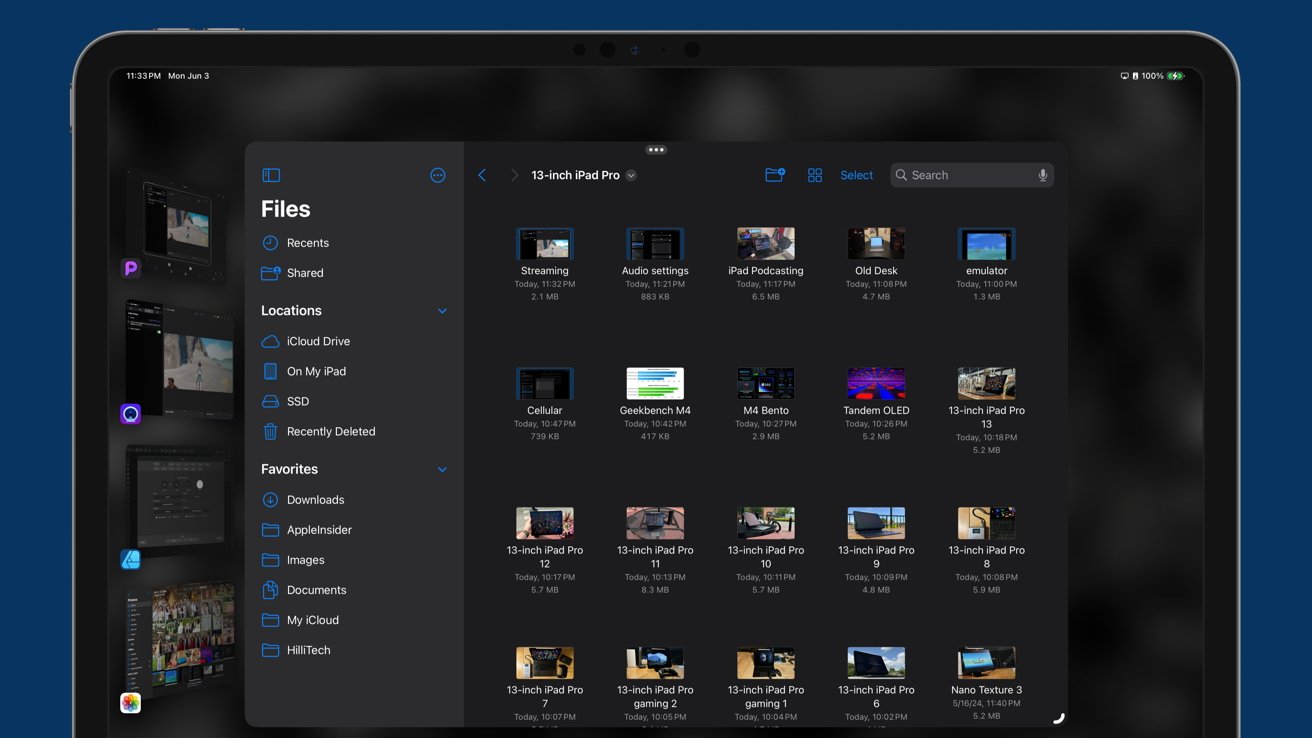Open the sidebar ellipsis options menu
The image size is (1312, 738).
click(438, 175)
